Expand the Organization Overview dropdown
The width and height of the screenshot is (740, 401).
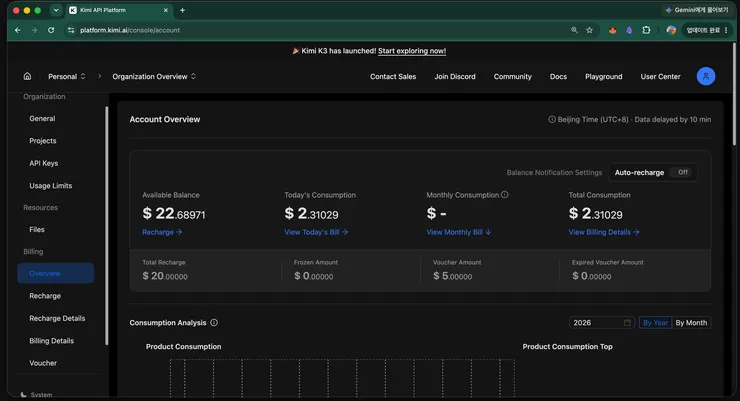[x=154, y=76]
